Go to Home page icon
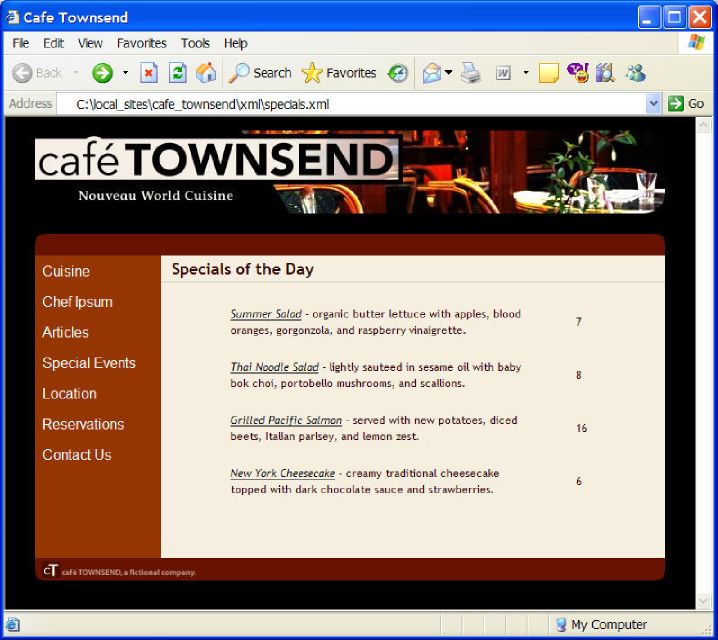 206,73
